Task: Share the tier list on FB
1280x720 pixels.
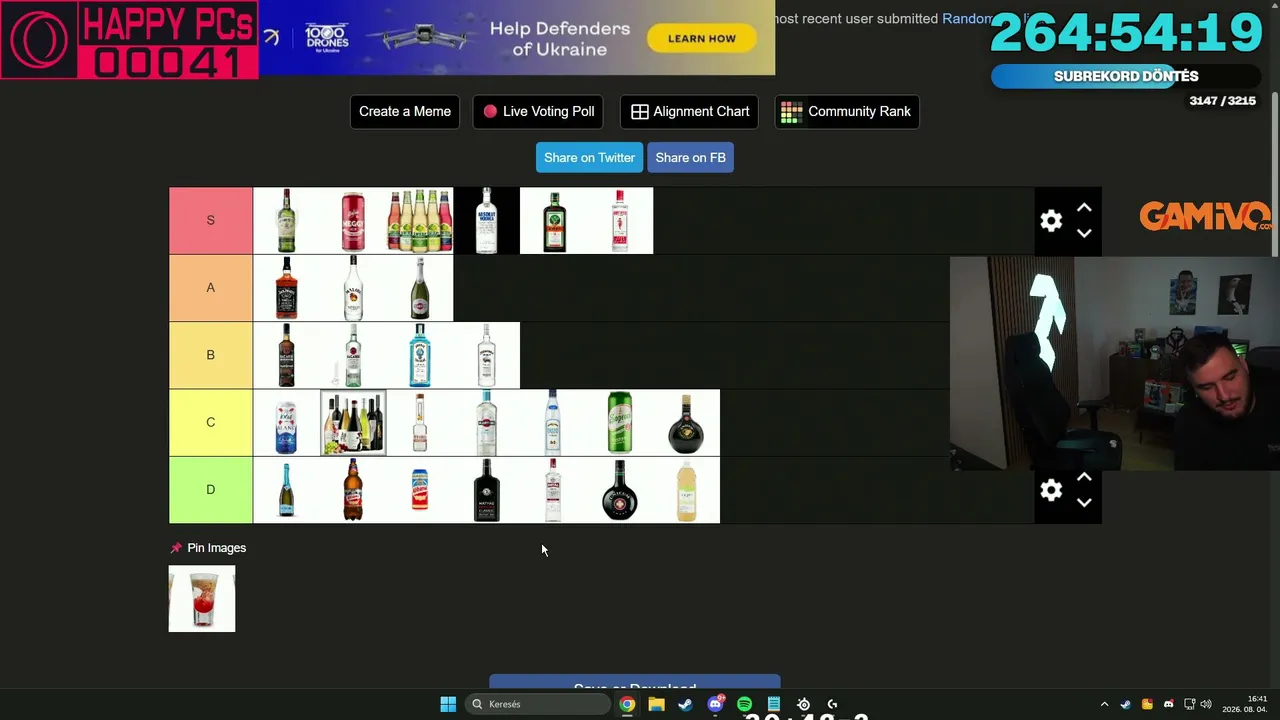Action: click(690, 158)
